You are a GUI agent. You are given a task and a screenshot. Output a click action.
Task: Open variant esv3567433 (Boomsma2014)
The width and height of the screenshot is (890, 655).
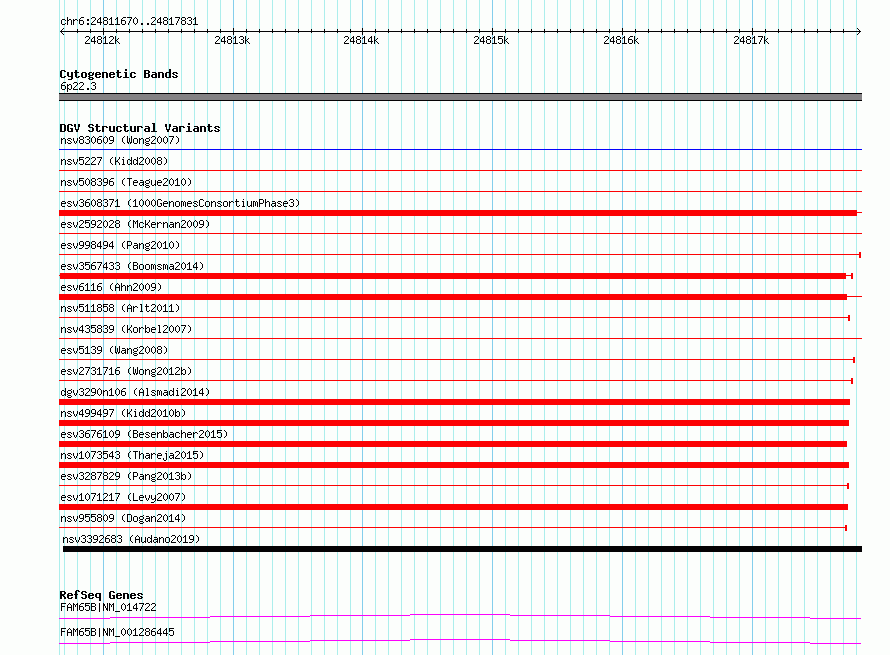(x=132, y=266)
